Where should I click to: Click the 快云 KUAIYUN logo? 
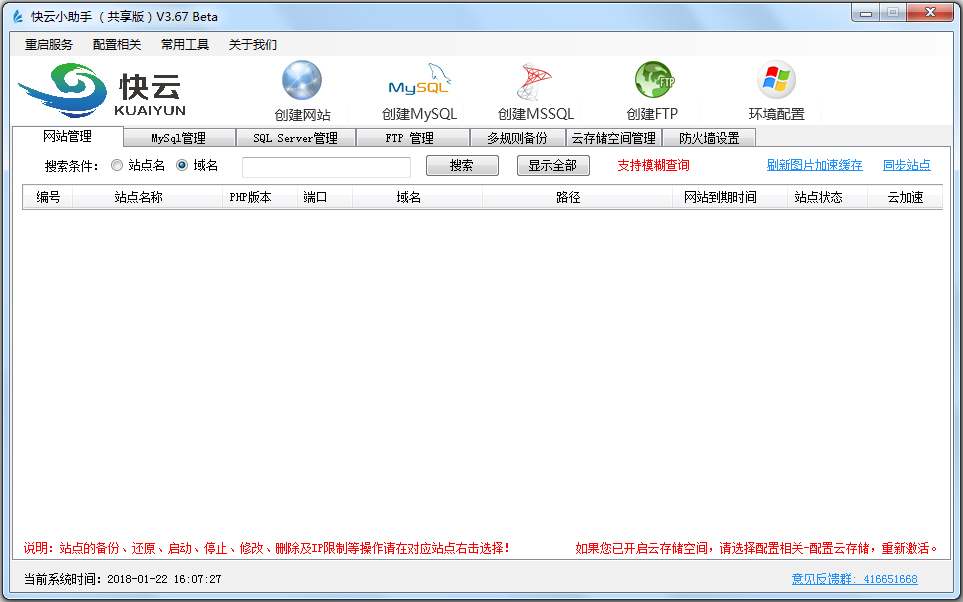coord(102,91)
